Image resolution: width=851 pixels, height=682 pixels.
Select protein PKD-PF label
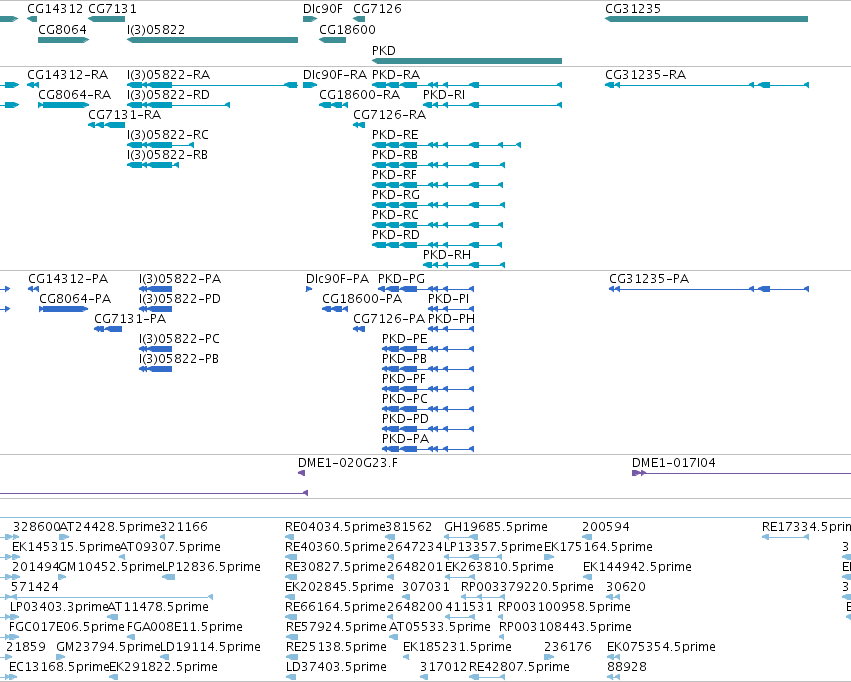point(404,378)
